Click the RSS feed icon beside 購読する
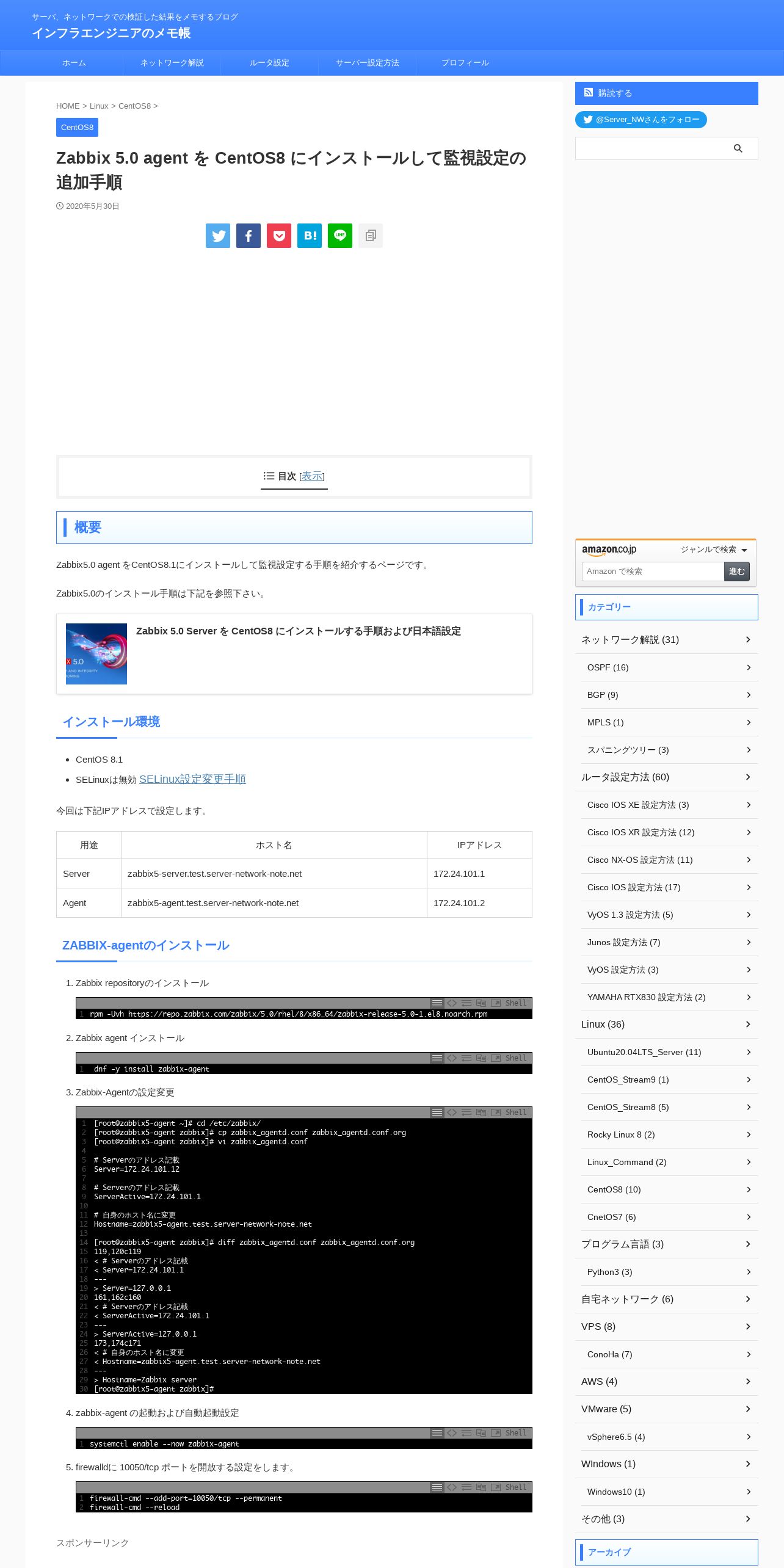The height and width of the screenshot is (1568, 784). click(589, 93)
